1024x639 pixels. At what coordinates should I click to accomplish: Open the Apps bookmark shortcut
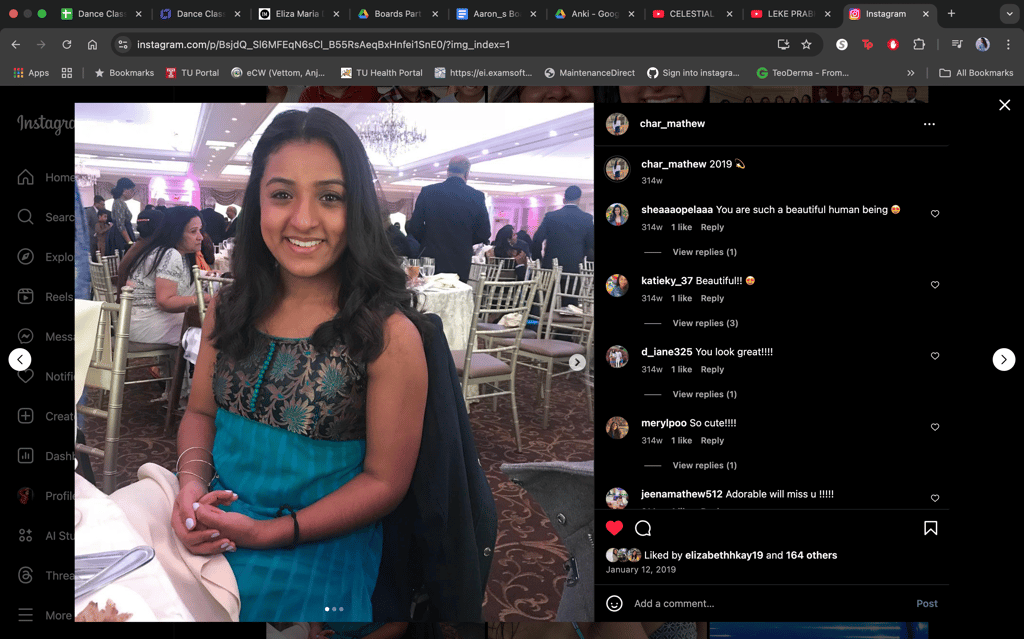[x=31, y=73]
